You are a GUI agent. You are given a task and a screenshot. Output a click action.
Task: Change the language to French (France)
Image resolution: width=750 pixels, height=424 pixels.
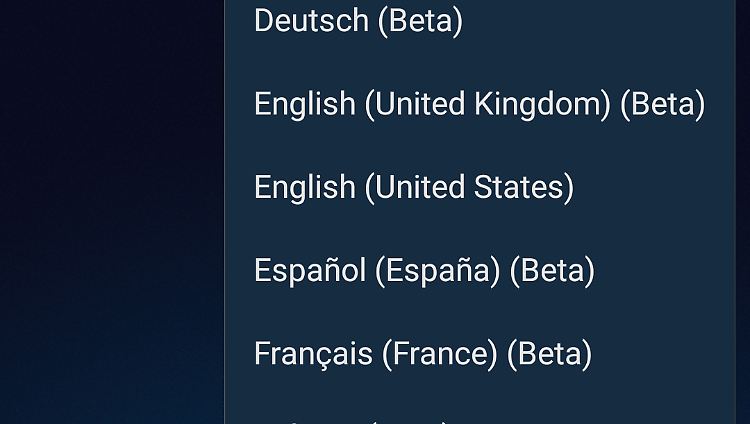pos(422,353)
